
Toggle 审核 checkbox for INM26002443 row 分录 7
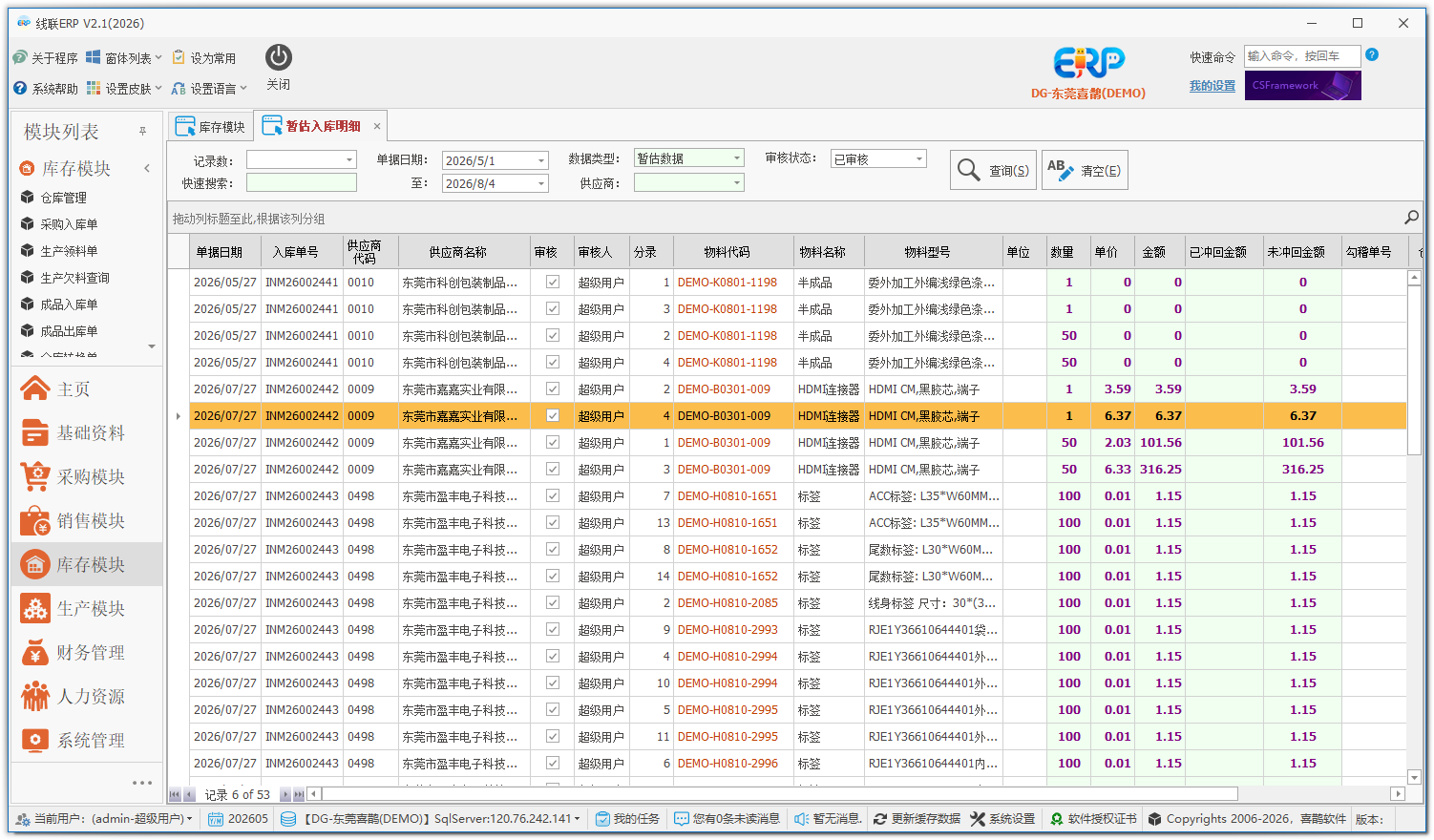pyautogui.click(x=552, y=495)
